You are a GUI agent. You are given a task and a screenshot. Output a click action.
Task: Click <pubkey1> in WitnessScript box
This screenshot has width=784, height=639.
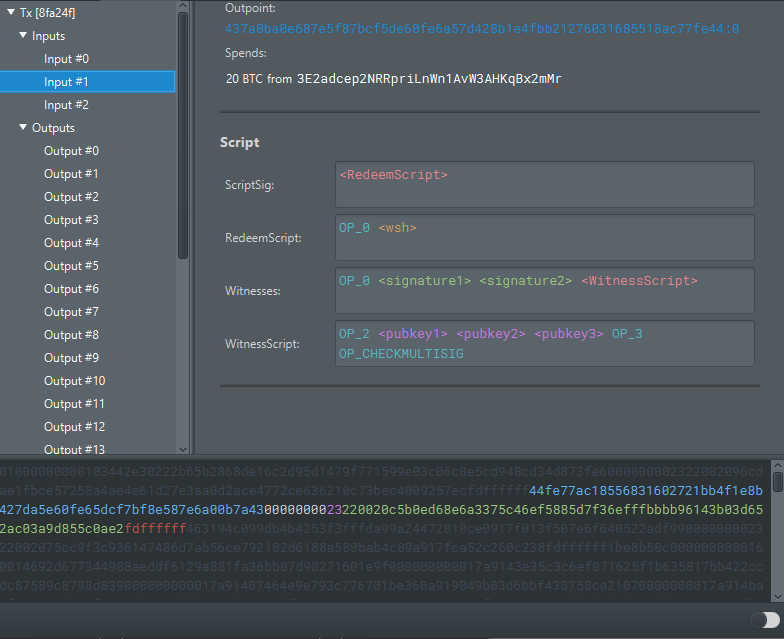(x=413, y=334)
